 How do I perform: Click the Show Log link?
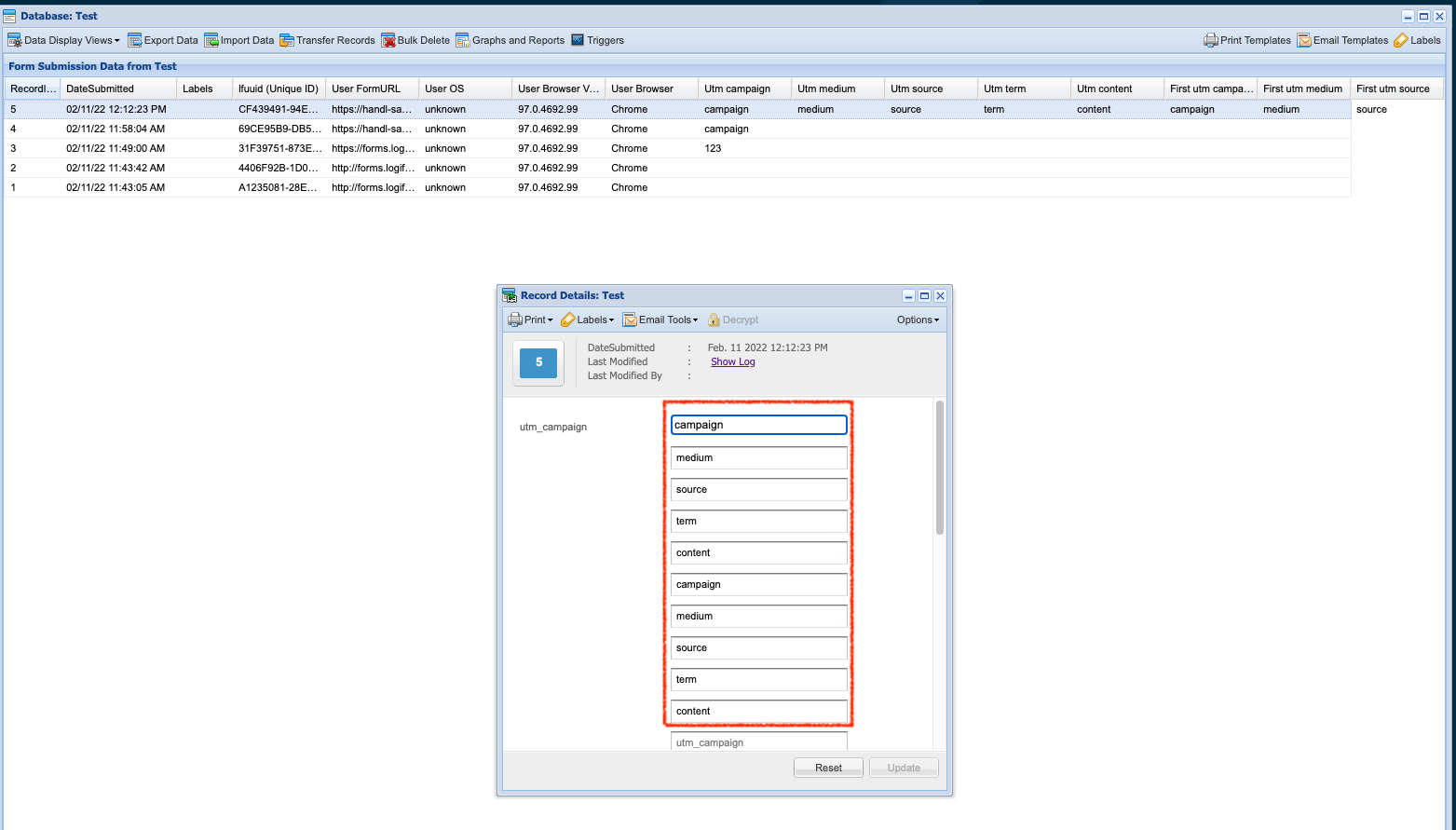click(732, 361)
